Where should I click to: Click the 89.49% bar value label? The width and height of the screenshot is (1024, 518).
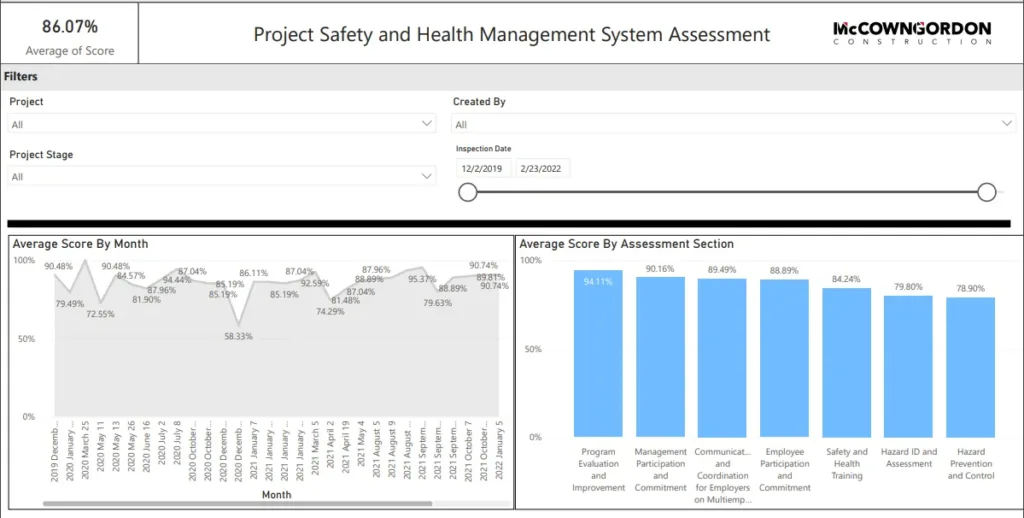722,269
